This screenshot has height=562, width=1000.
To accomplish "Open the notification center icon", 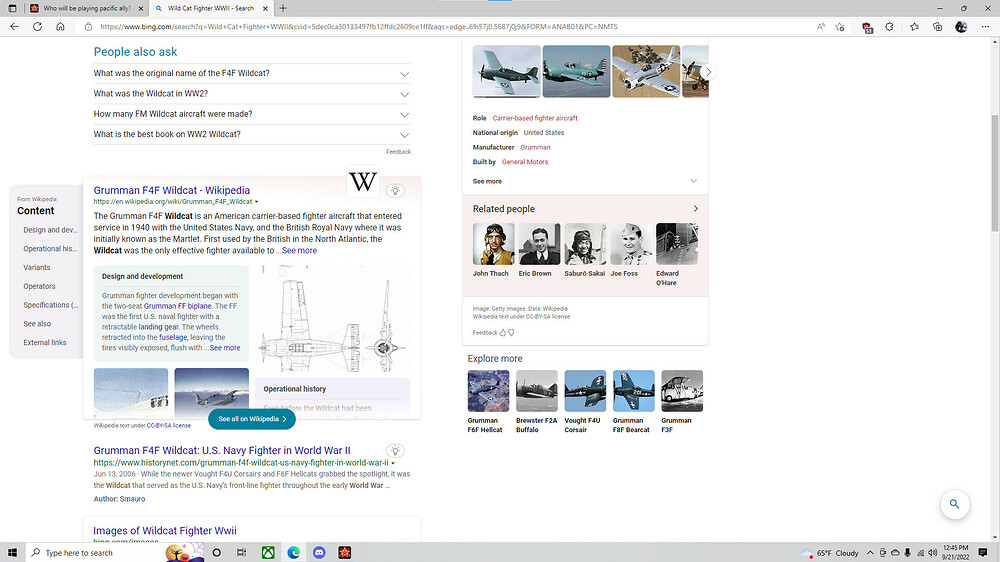I will coord(983,552).
